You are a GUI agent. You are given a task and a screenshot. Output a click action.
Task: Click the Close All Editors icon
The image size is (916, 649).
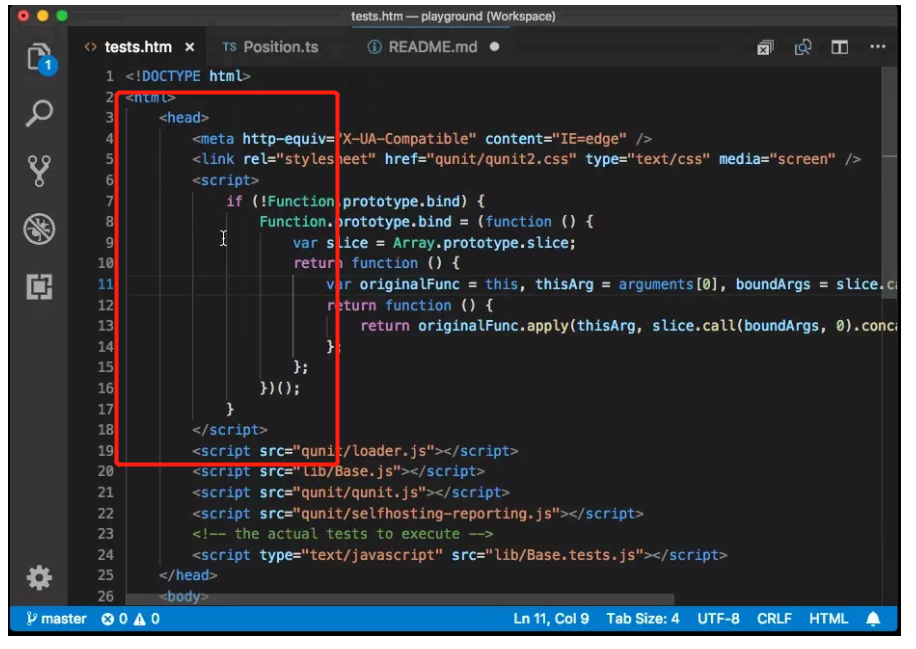pyautogui.click(x=765, y=47)
